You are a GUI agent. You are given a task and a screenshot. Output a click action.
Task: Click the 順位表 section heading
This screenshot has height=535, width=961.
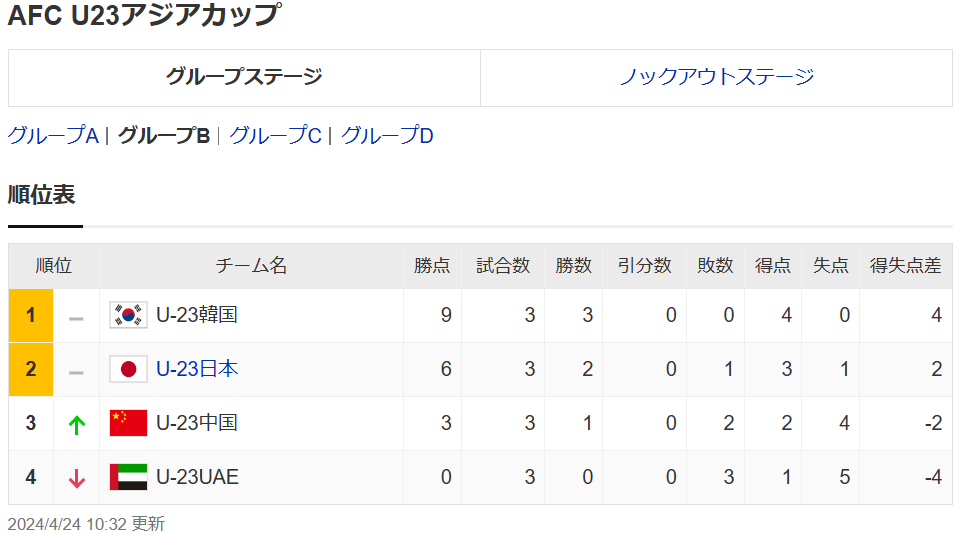click(x=42, y=195)
